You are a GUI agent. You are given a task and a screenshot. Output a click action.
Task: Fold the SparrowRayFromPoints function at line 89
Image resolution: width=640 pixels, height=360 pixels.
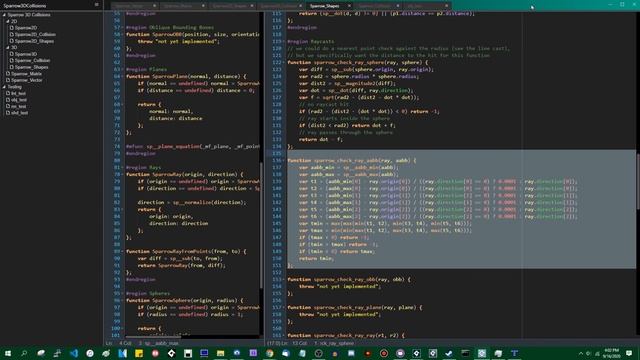(122, 251)
